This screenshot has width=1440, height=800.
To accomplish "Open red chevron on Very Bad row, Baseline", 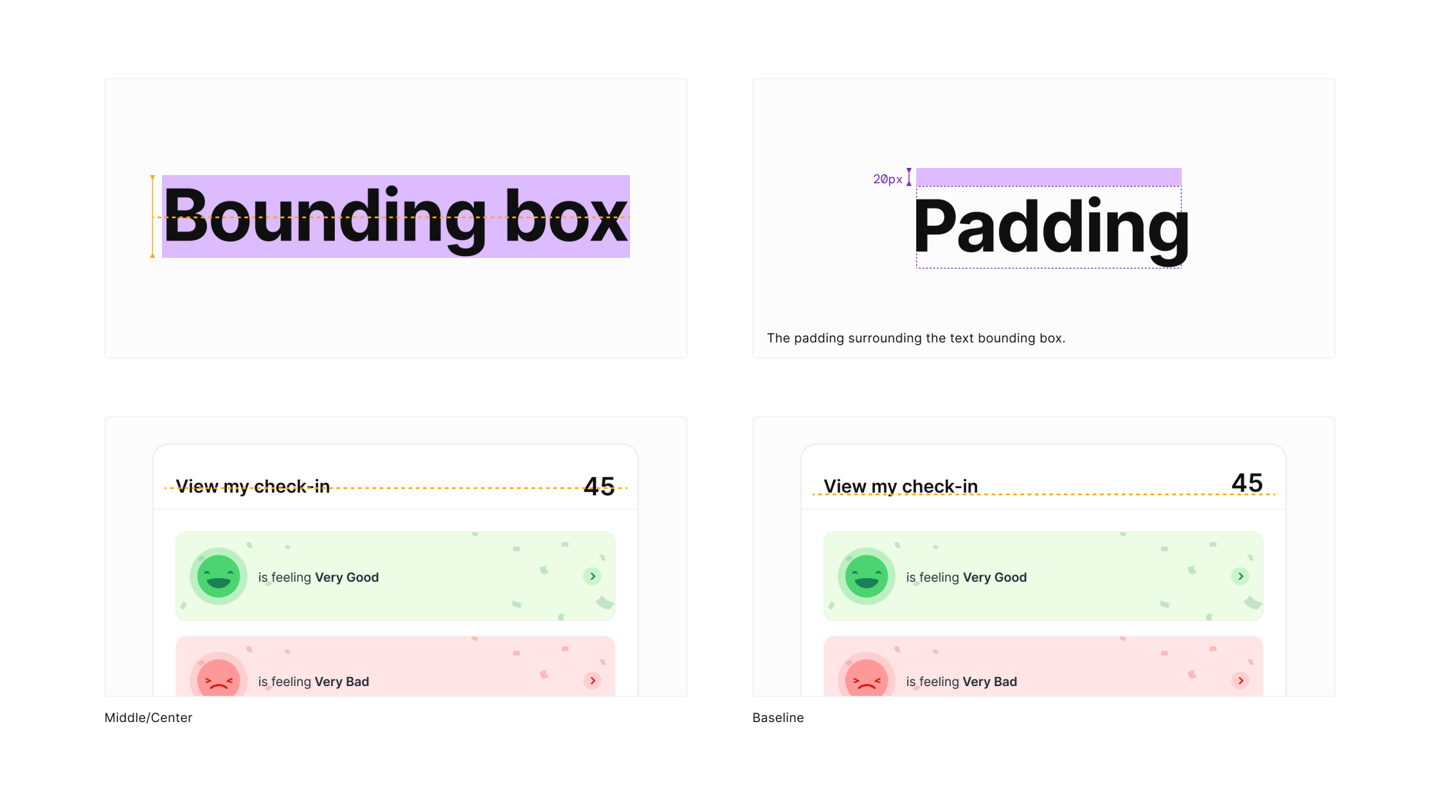I will click(x=1240, y=681).
